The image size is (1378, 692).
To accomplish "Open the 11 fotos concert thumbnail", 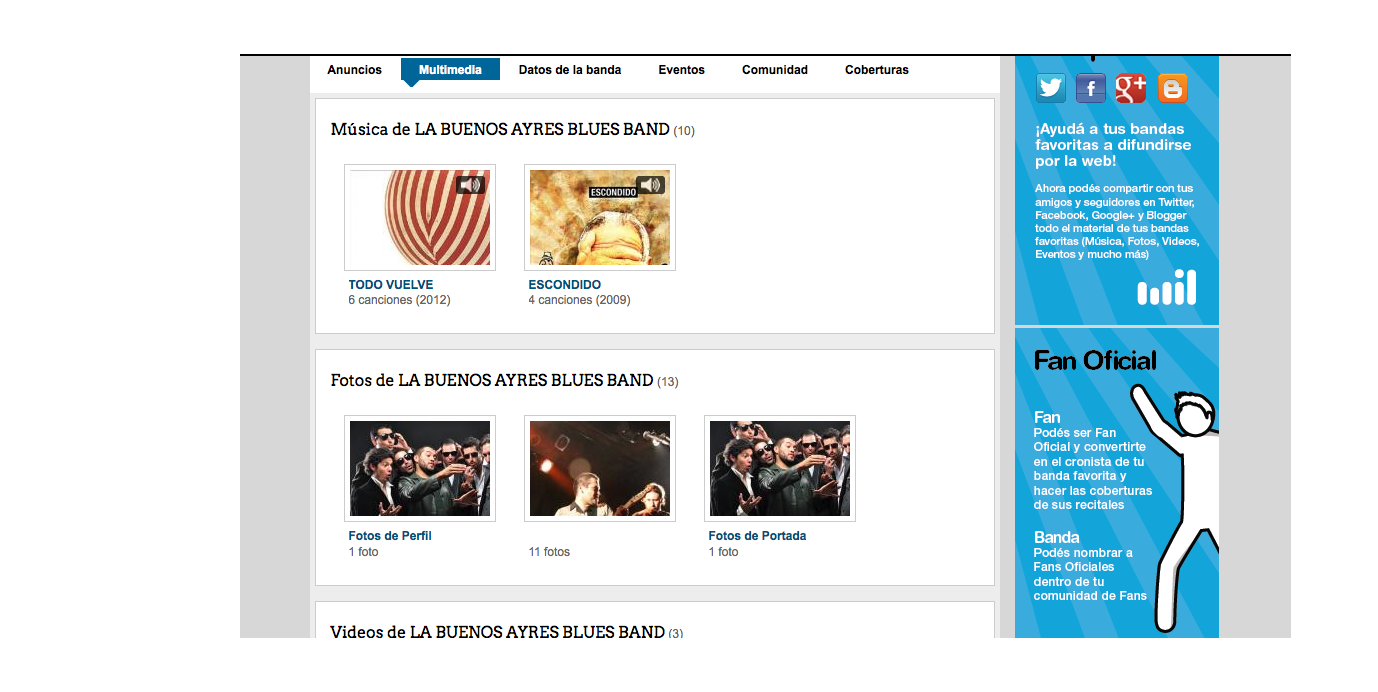I will (x=600, y=468).
